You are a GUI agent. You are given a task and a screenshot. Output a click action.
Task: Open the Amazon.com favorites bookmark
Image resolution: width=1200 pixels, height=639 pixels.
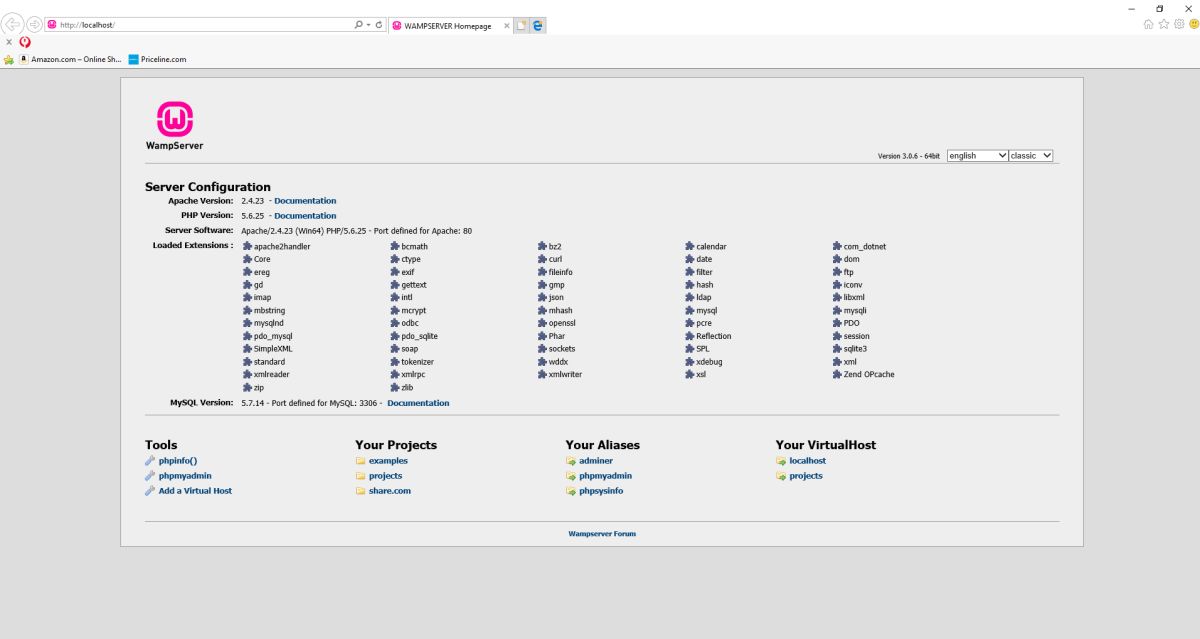pos(69,59)
